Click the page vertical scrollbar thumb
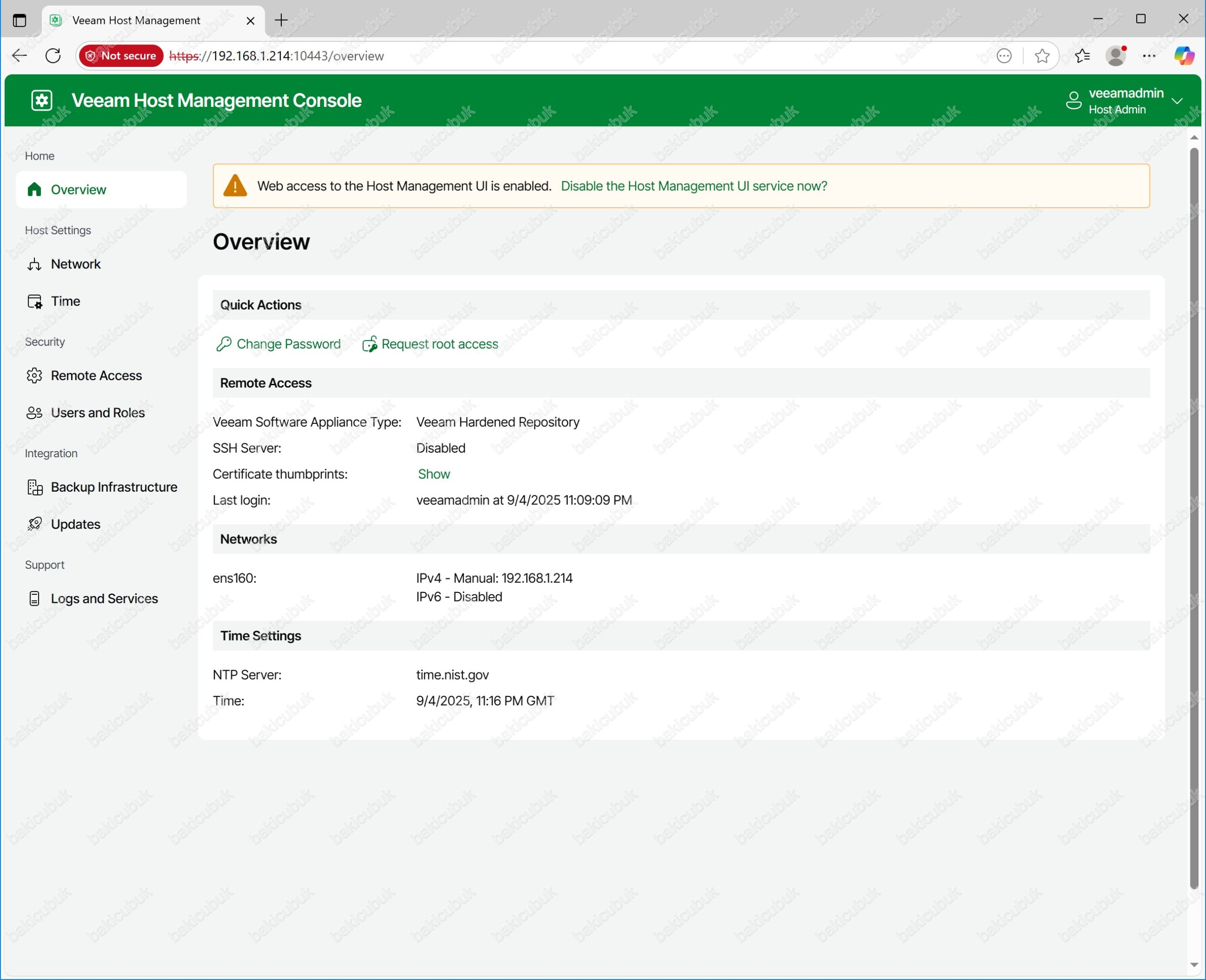The height and width of the screenshot is (980, 1206). pos(1194,518)
